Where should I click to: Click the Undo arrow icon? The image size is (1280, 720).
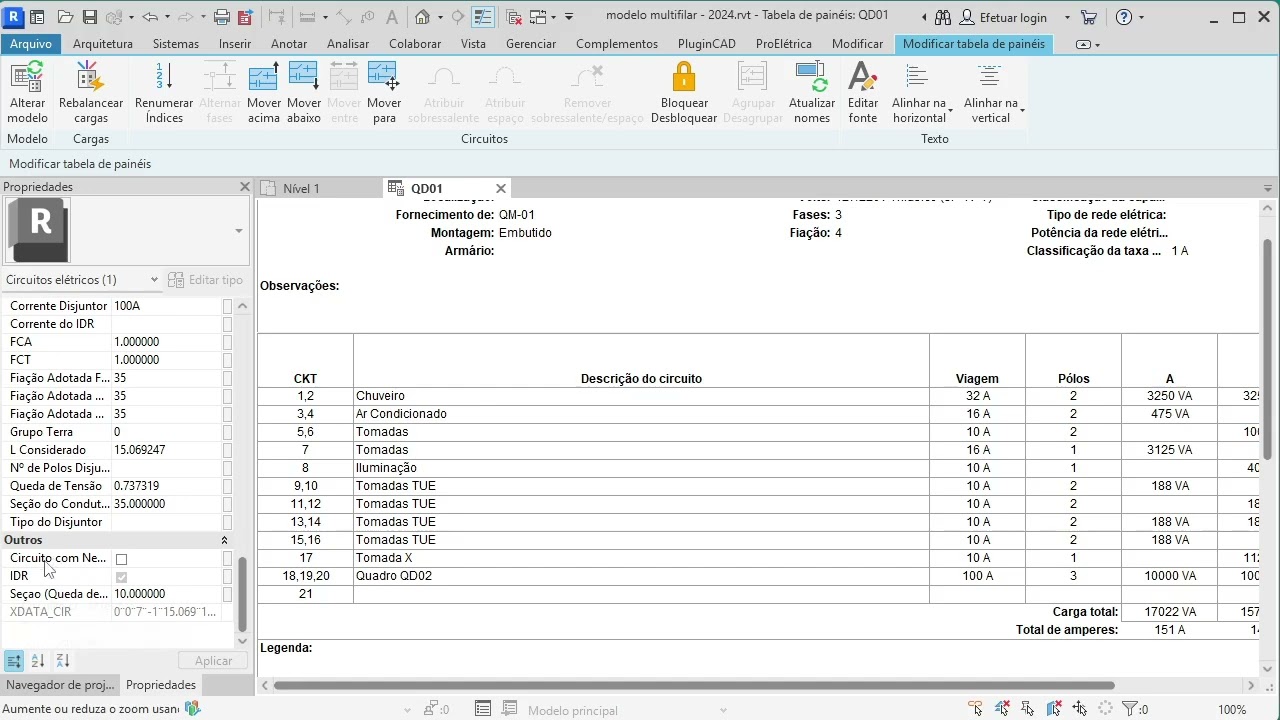coord(149,17)
